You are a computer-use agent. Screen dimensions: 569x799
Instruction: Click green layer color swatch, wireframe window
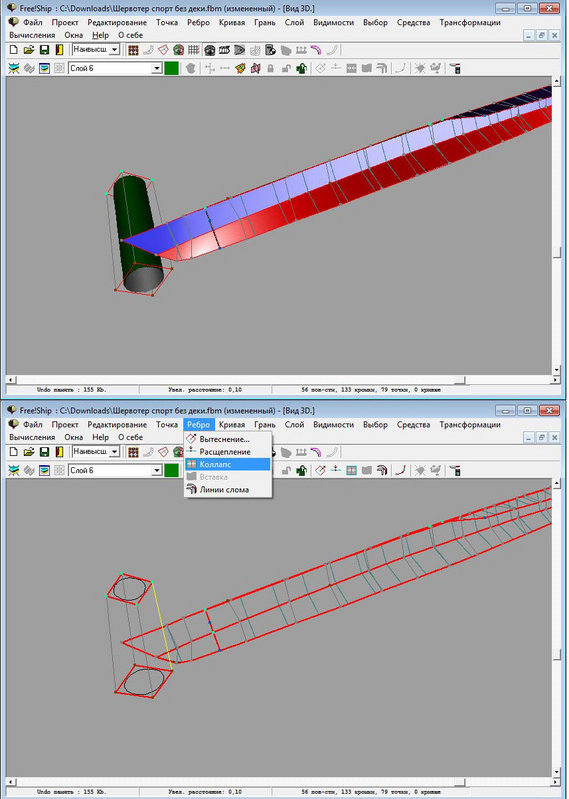click(172, 470)
